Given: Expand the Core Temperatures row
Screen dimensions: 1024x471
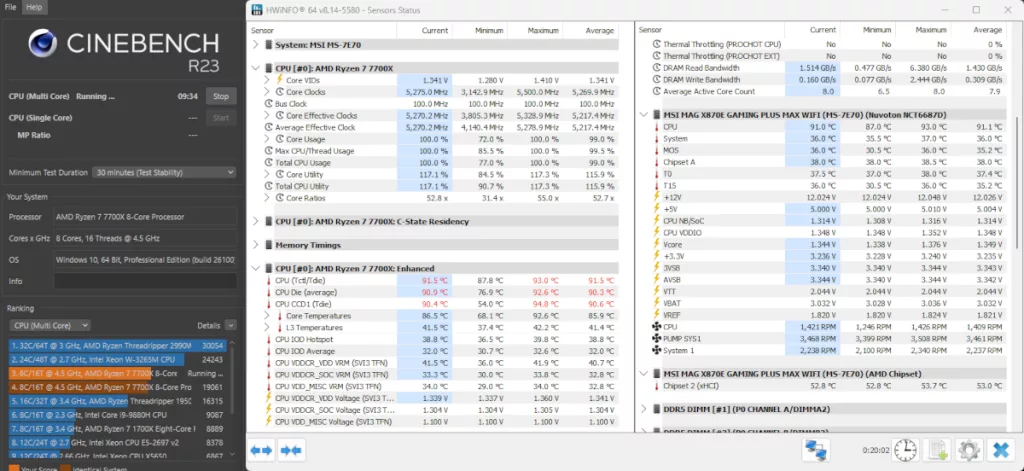Looking at the screenshot, I should pyautogui.click(x=267, y=316).
